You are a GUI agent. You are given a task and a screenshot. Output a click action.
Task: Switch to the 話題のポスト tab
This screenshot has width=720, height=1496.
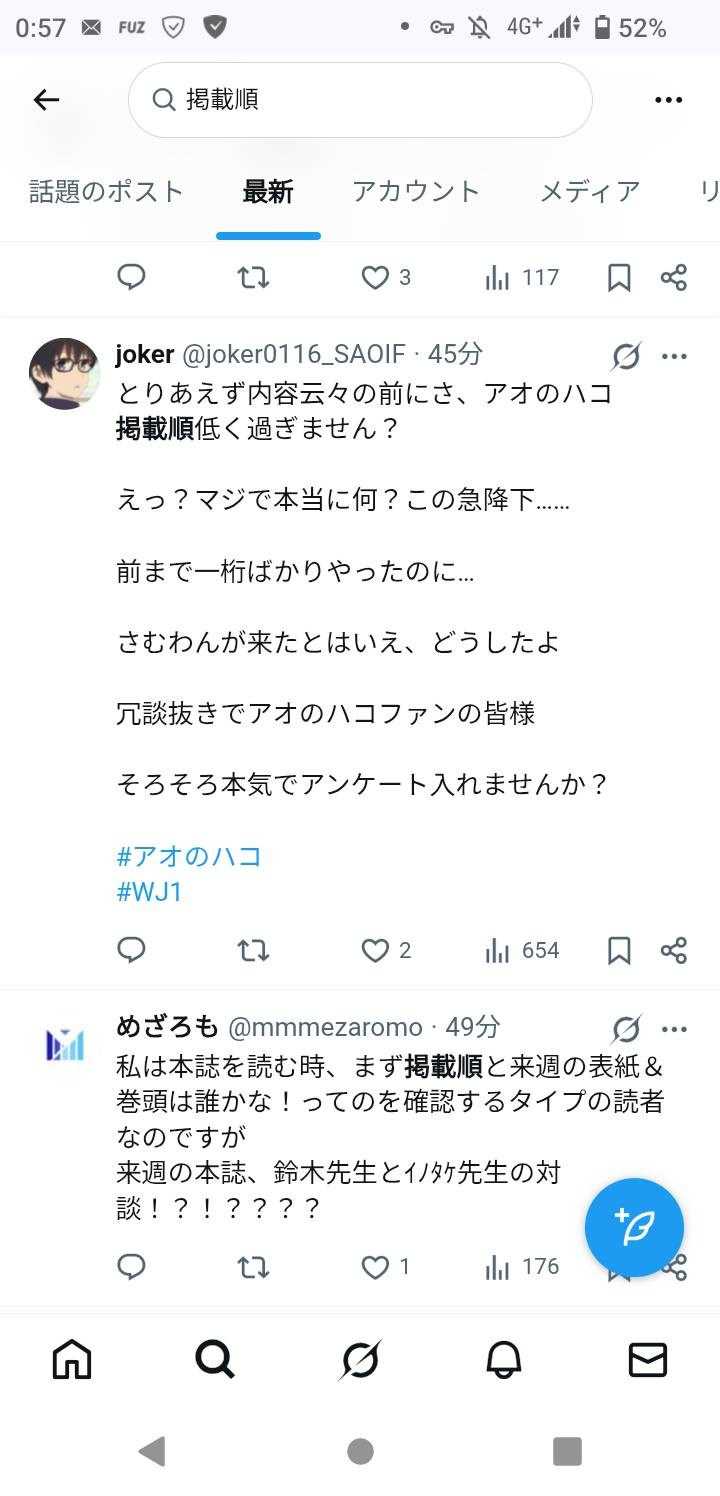click(106, 191)
